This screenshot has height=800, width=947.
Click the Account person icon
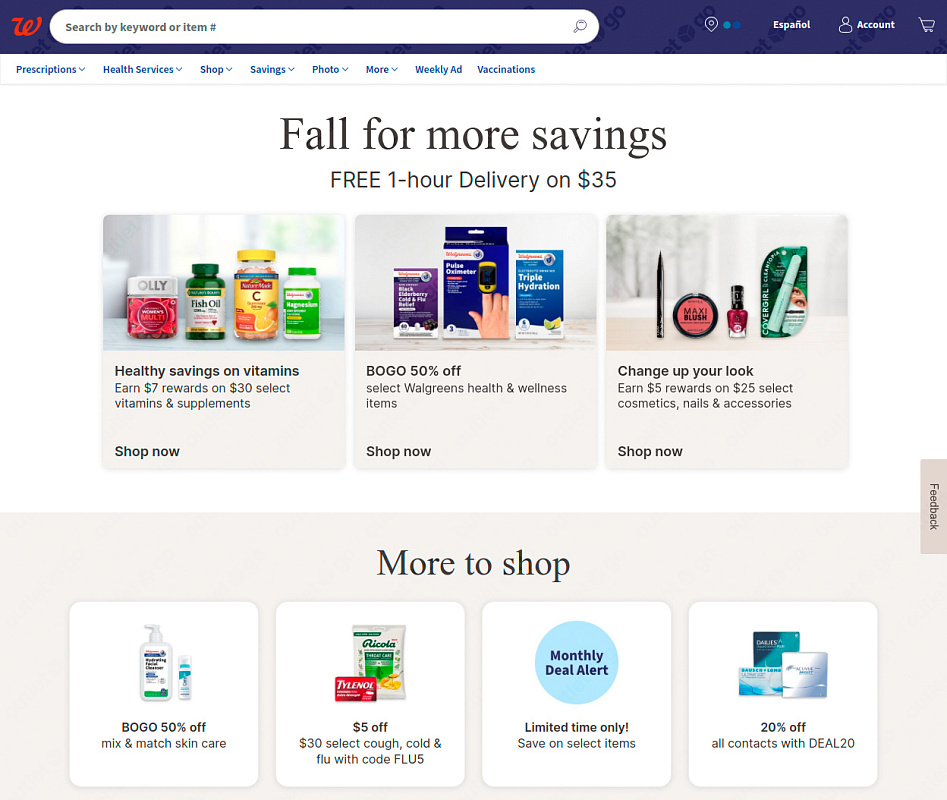[845, 25]
